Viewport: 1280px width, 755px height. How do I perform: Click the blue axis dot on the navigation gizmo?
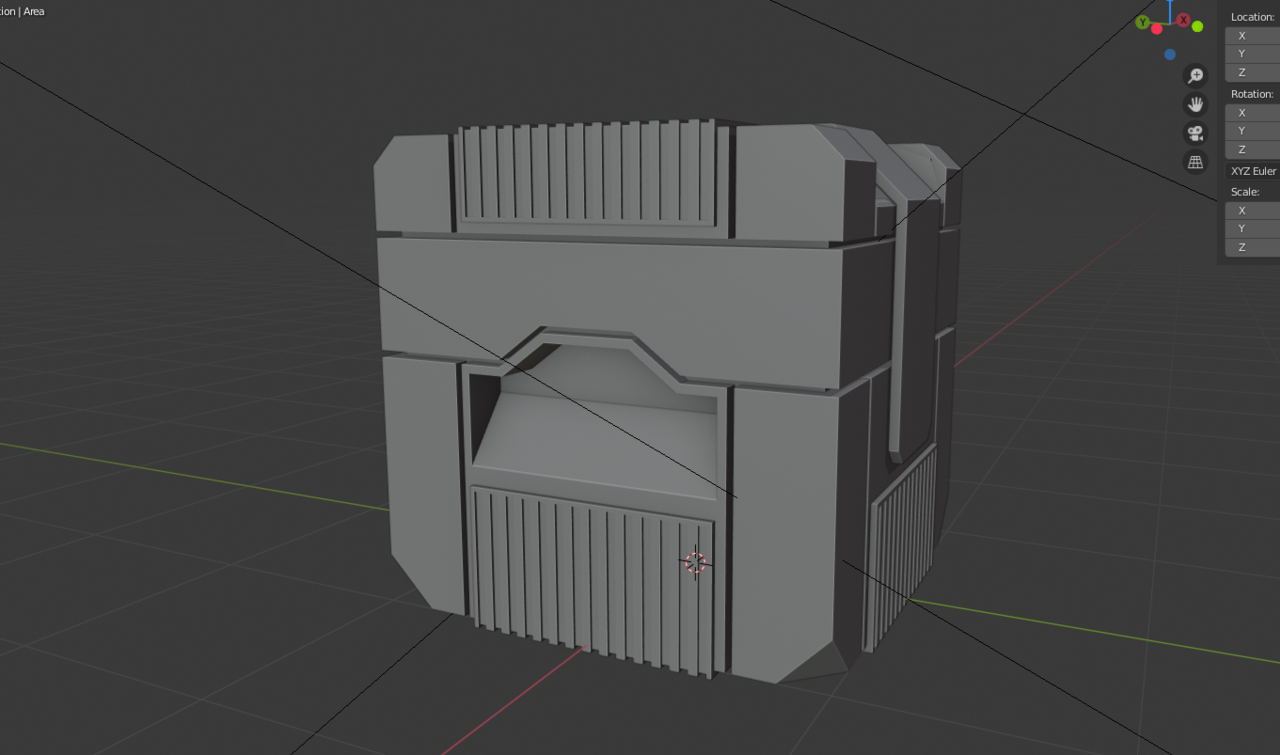coord(1169,54)
